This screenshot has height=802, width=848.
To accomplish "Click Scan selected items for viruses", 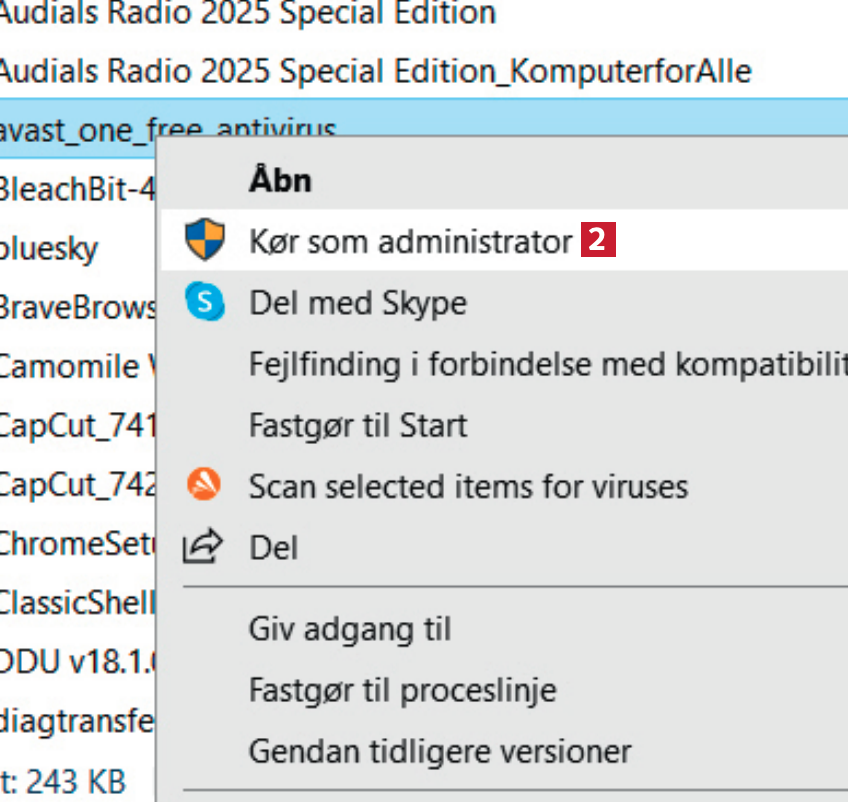I will click(x=468, y=487).
